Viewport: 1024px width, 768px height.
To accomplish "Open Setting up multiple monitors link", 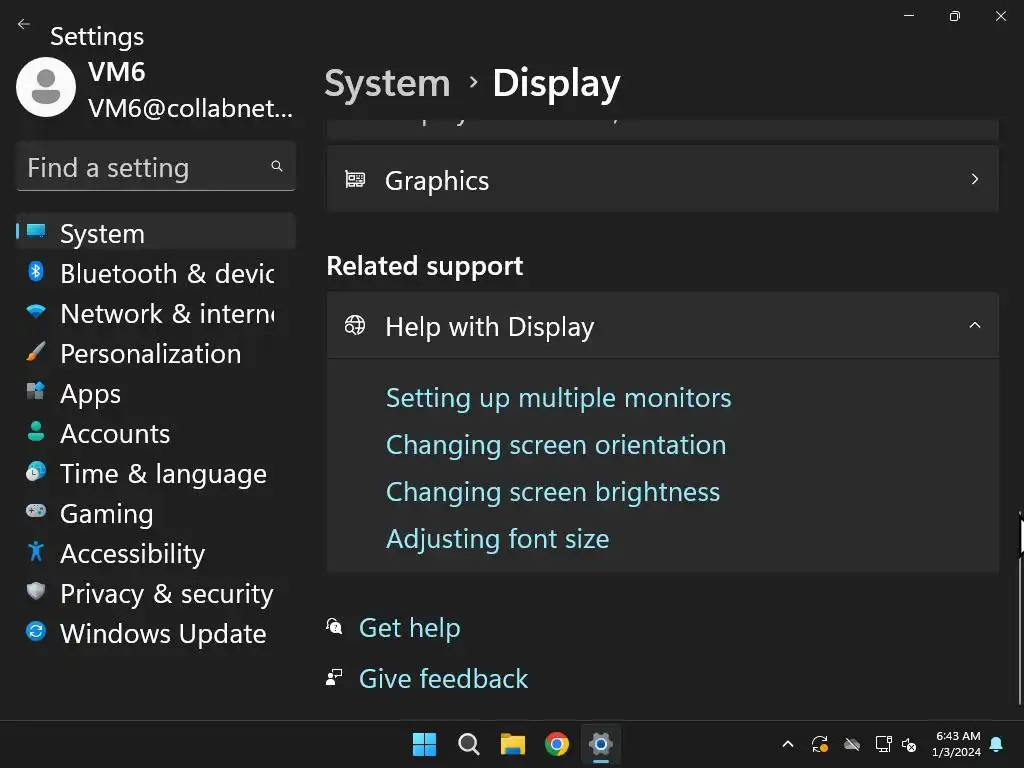I will tap(558, 398).
